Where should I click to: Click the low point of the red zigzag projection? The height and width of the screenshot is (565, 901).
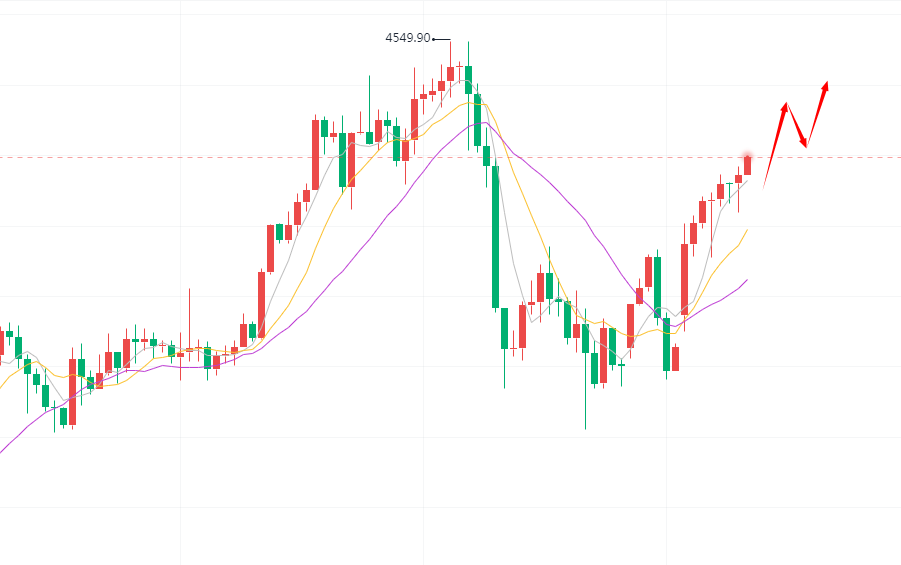(x=805, y=146)
